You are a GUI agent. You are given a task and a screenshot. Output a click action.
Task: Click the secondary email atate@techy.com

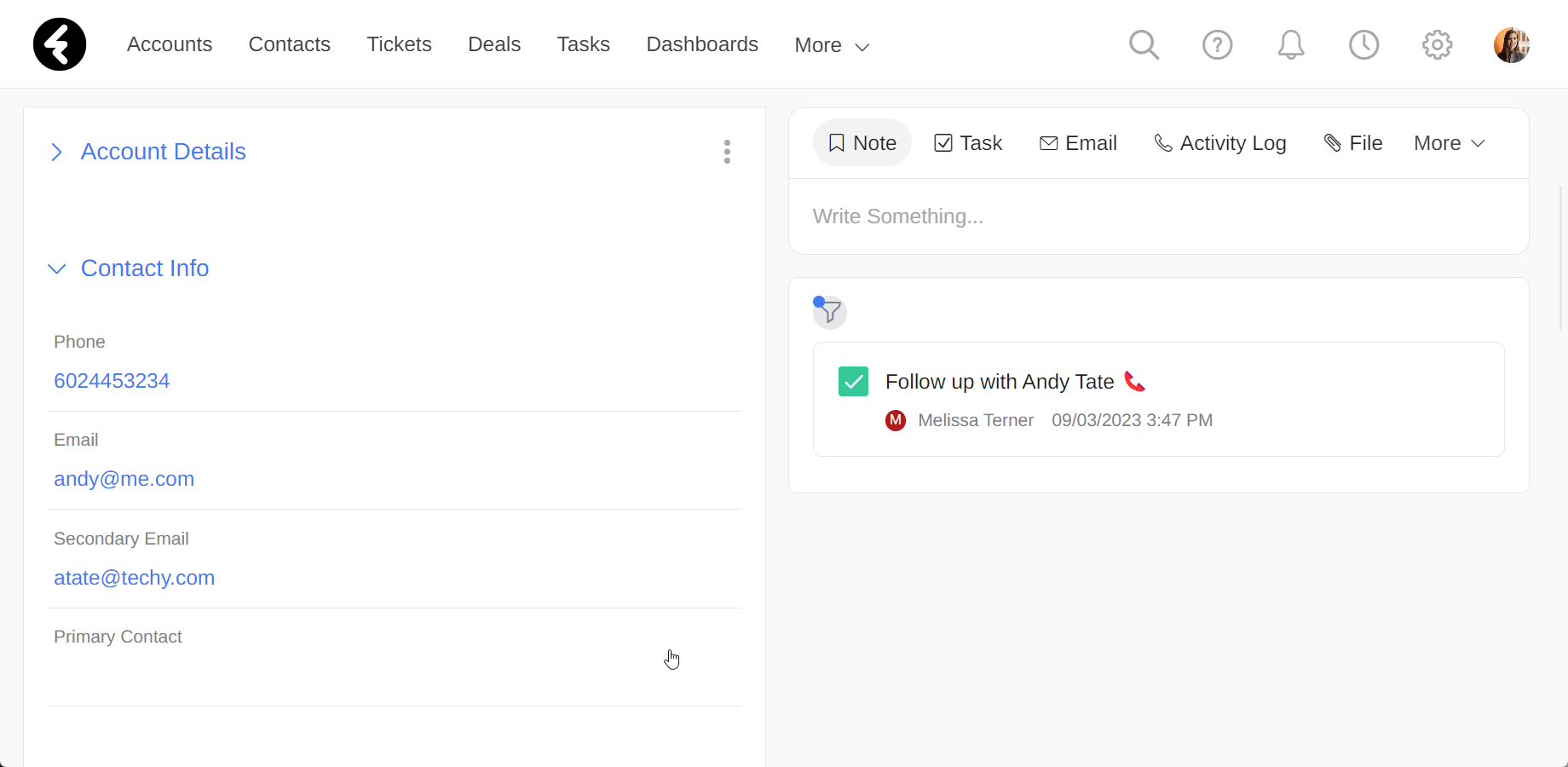pyautogui.click(x=135, y=578)
